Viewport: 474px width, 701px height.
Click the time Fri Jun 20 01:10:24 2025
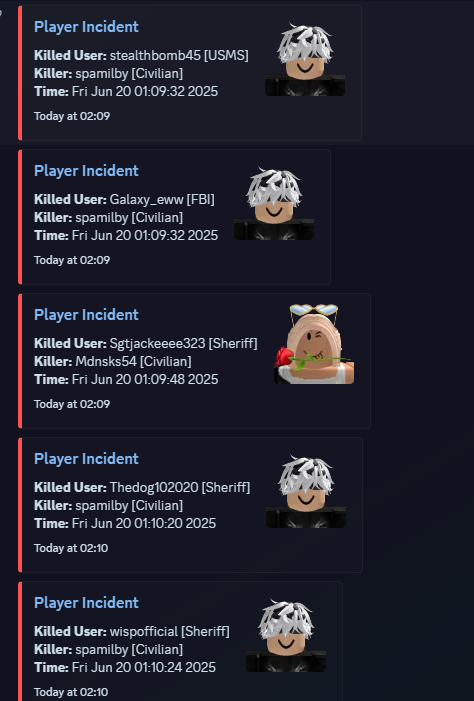[144, 667]
